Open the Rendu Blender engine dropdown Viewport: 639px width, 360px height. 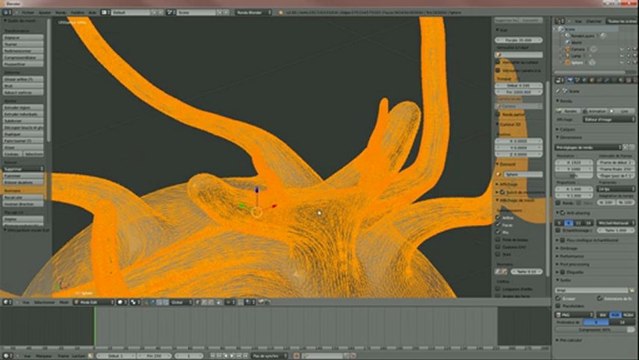coord(253,13)
